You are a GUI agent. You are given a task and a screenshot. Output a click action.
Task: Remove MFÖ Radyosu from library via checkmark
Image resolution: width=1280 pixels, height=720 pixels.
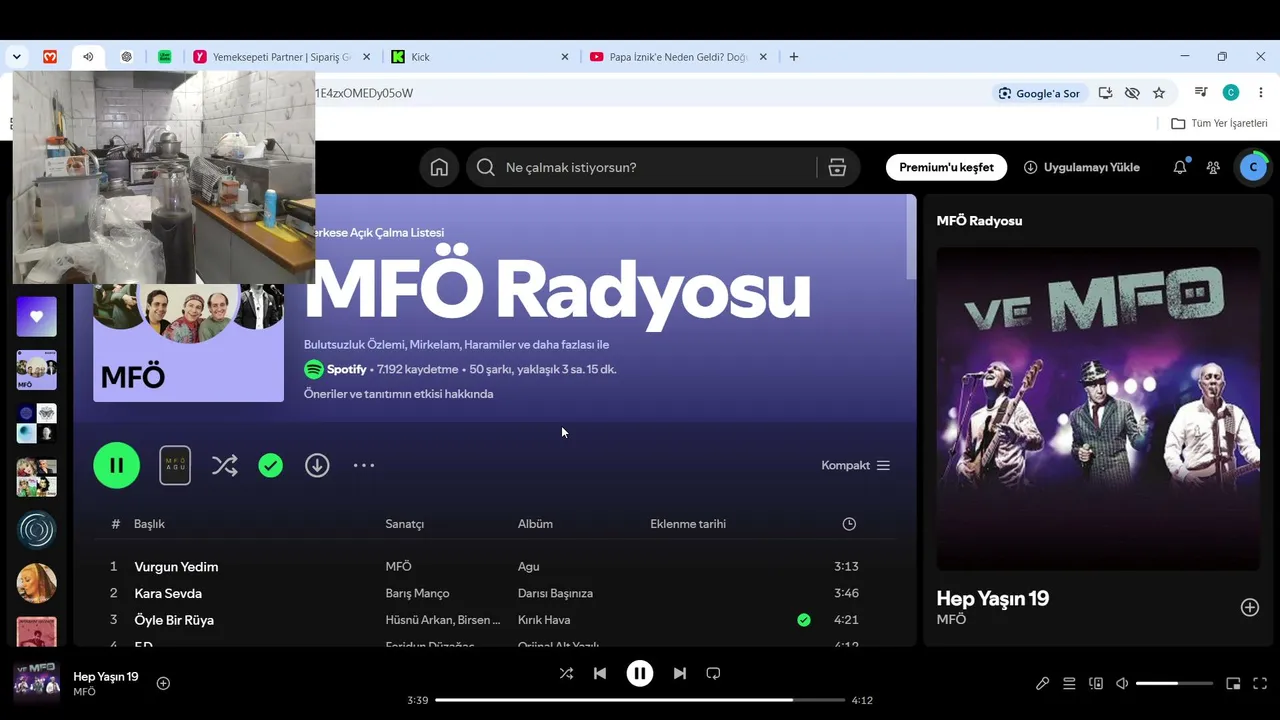(x=271, y=465)
